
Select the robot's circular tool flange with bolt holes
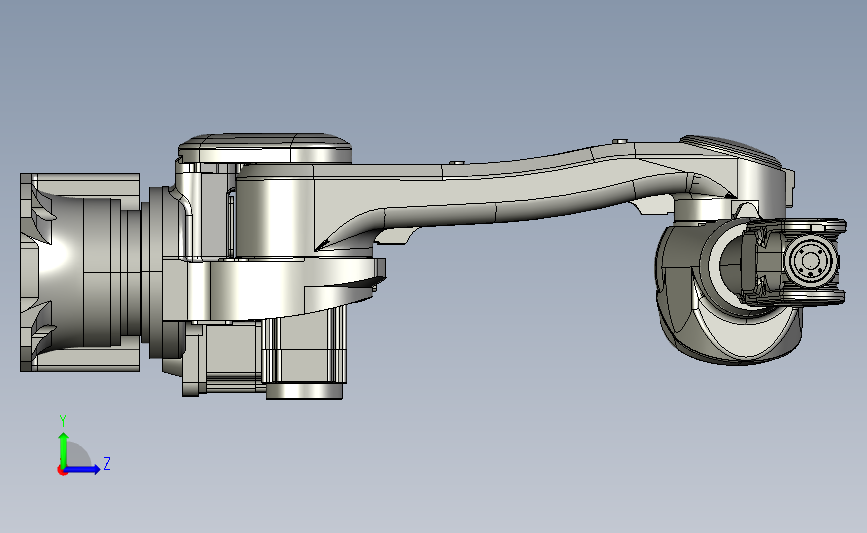point(810,261)
